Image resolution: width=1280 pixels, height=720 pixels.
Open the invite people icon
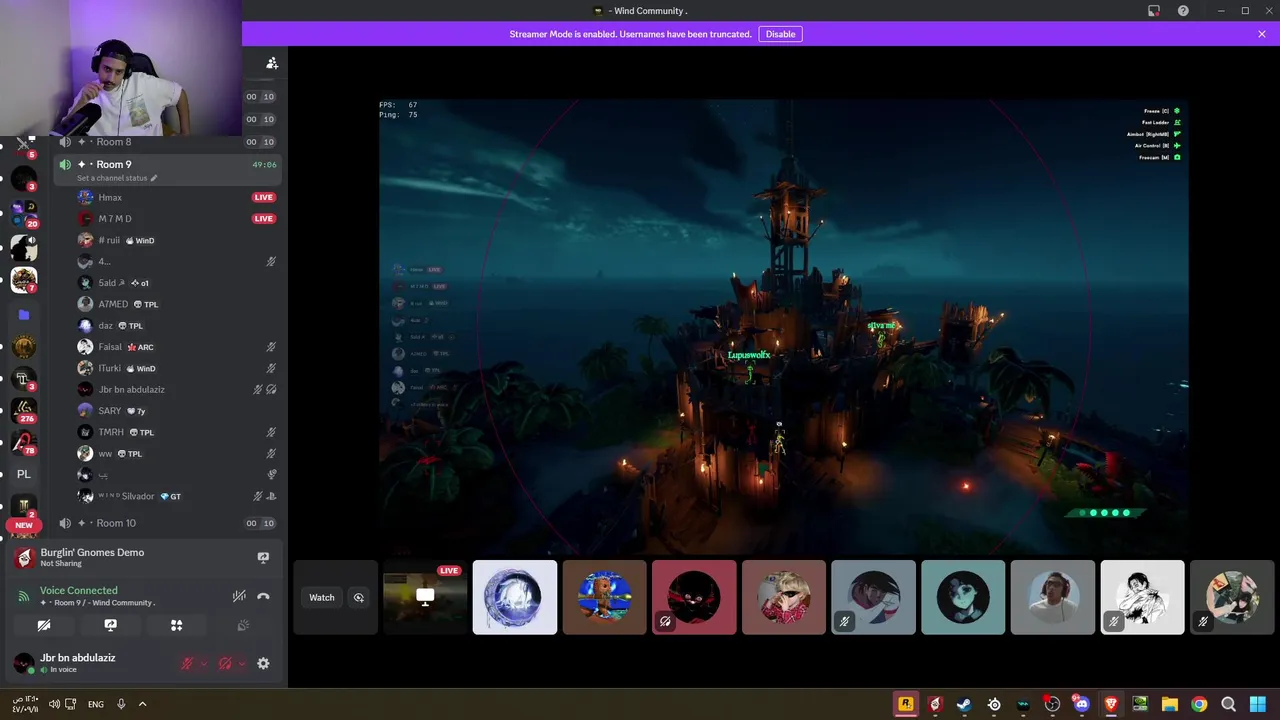click(271, 63)
